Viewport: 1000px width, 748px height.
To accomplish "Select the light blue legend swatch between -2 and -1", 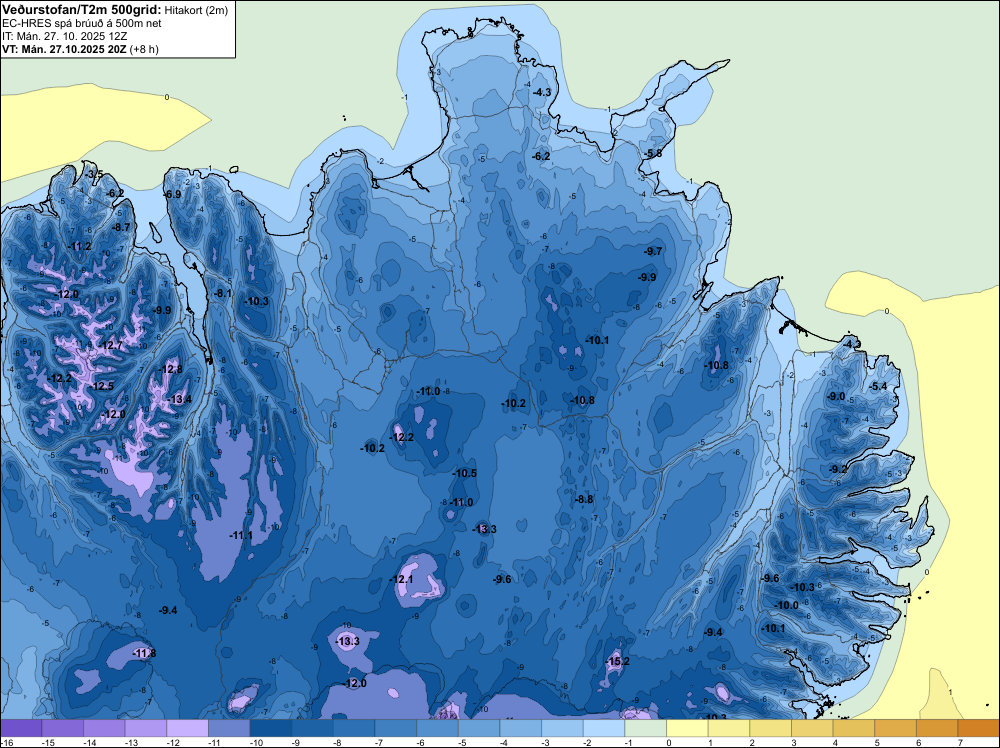I will click(x=604, y=728).
